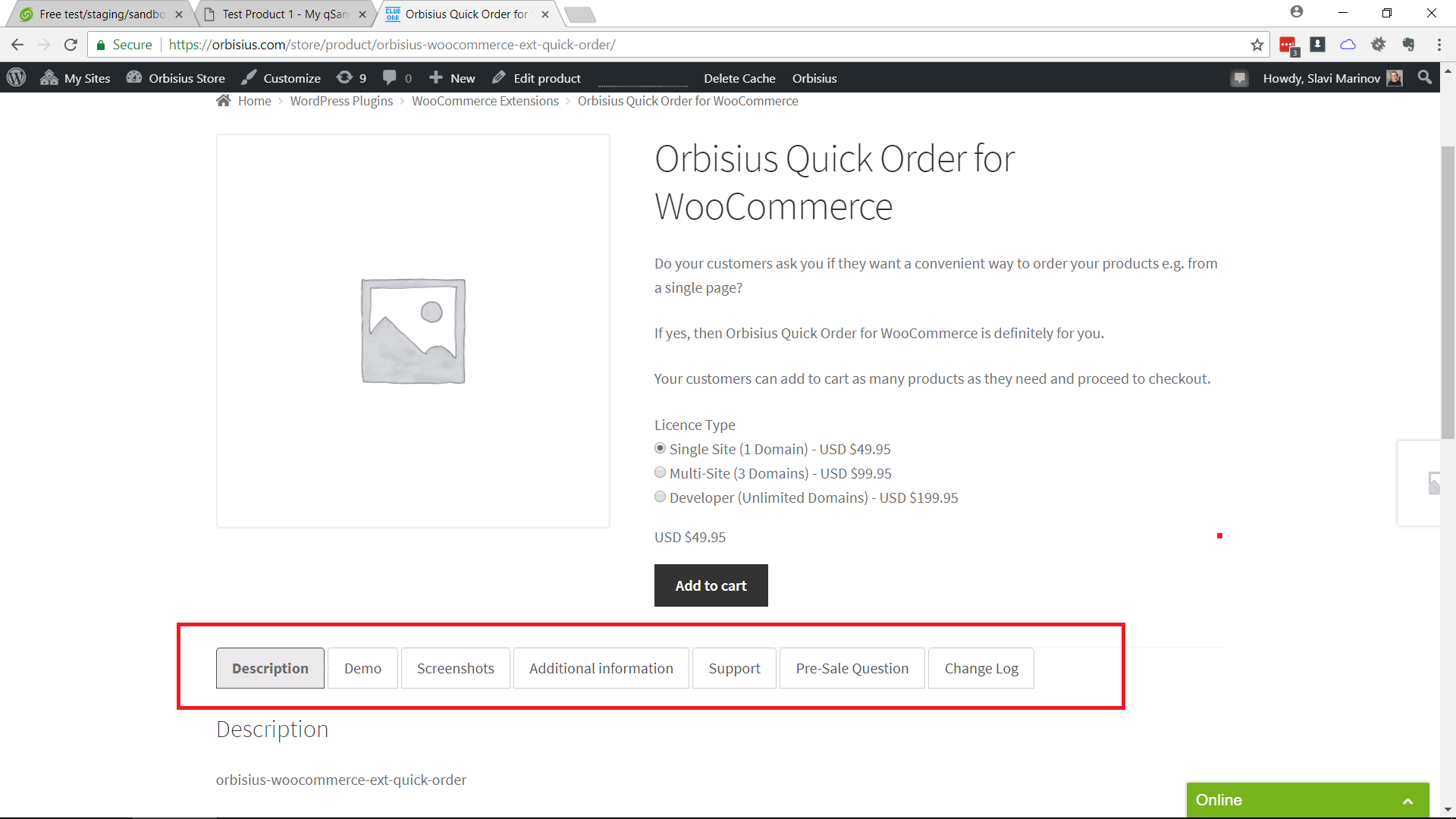Click the browser address bar URL

pyautogui.click(x=392, y=45)
